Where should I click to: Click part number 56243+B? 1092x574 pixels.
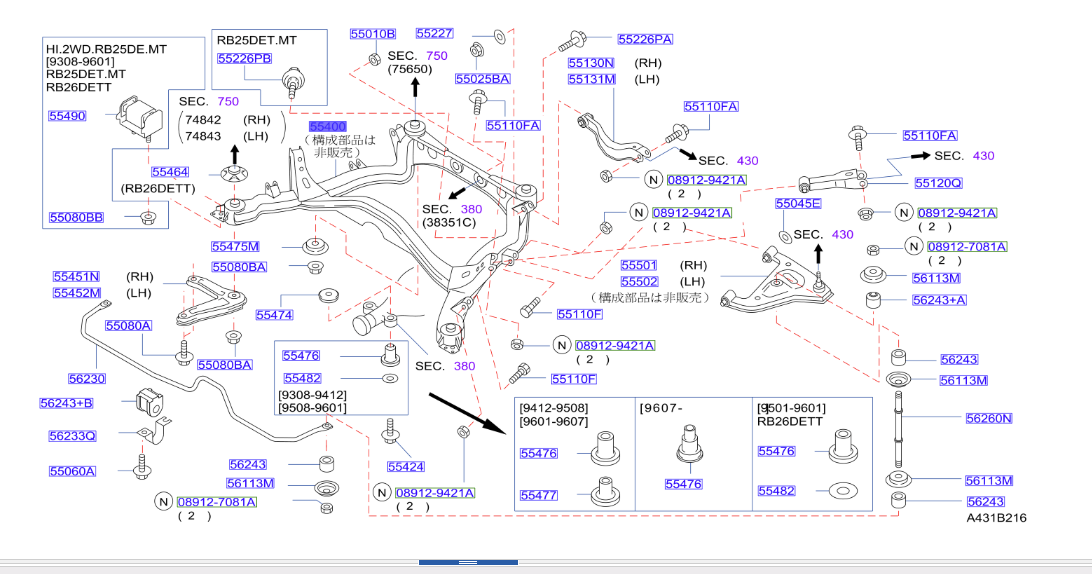click(66, 403)
